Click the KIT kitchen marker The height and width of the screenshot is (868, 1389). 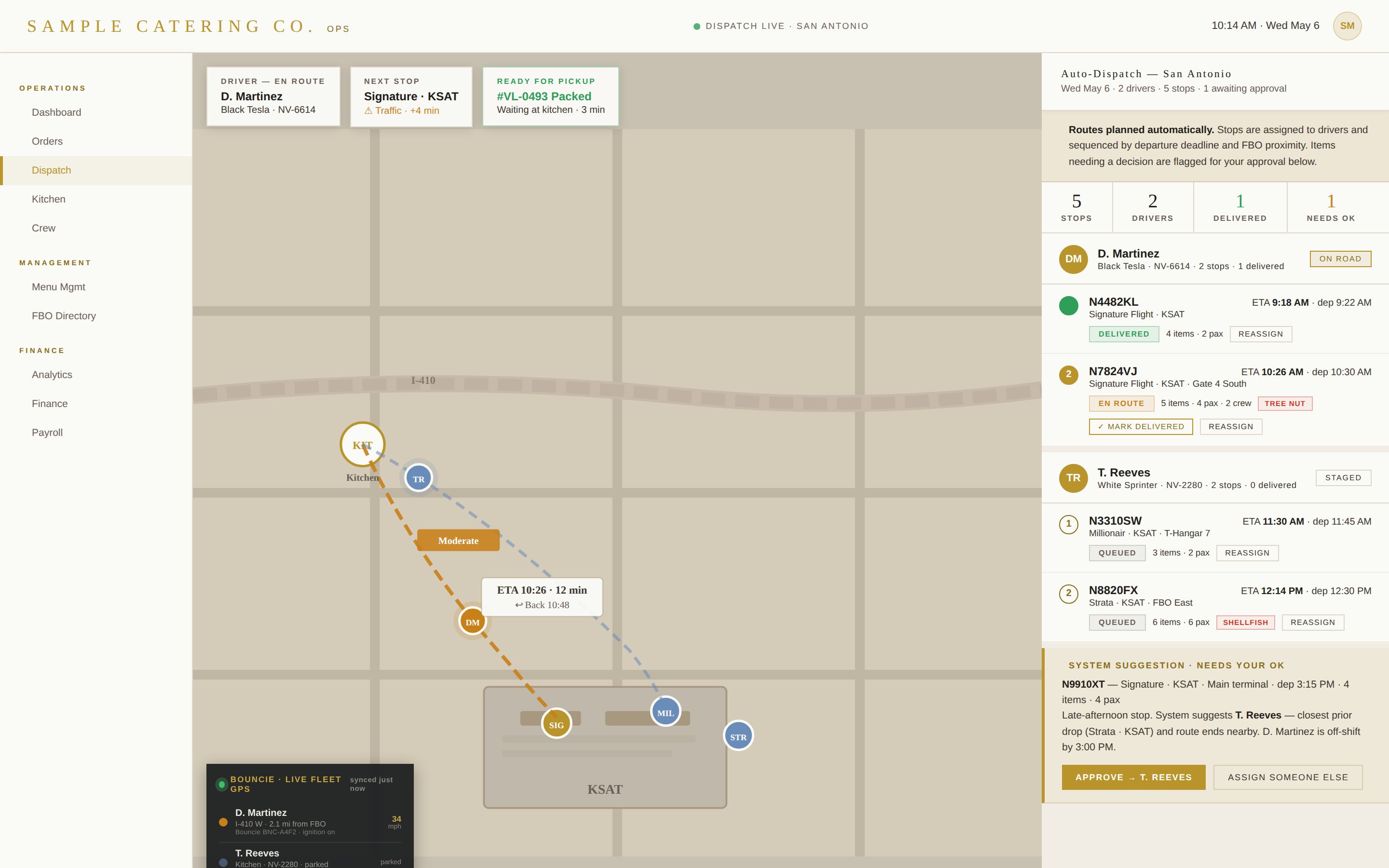coord(362,444)
